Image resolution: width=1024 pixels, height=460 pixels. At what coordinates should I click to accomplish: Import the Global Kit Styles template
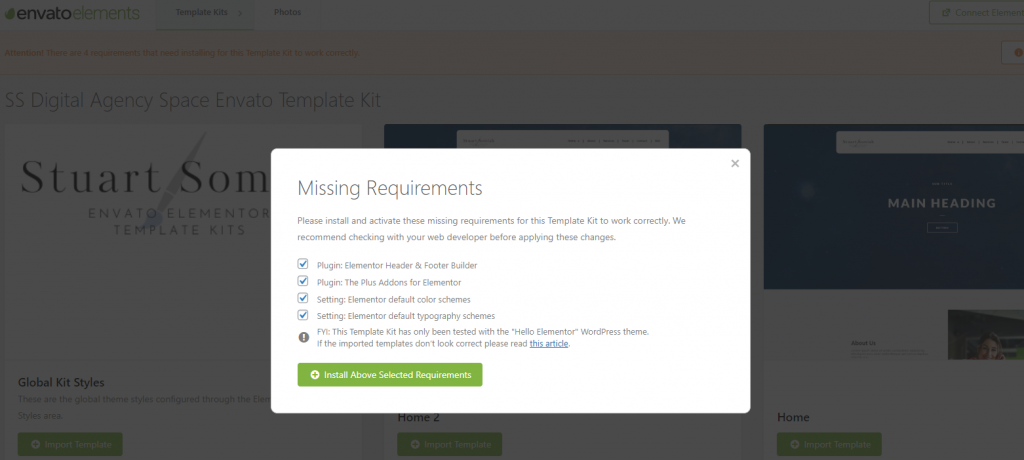point(70,444)
